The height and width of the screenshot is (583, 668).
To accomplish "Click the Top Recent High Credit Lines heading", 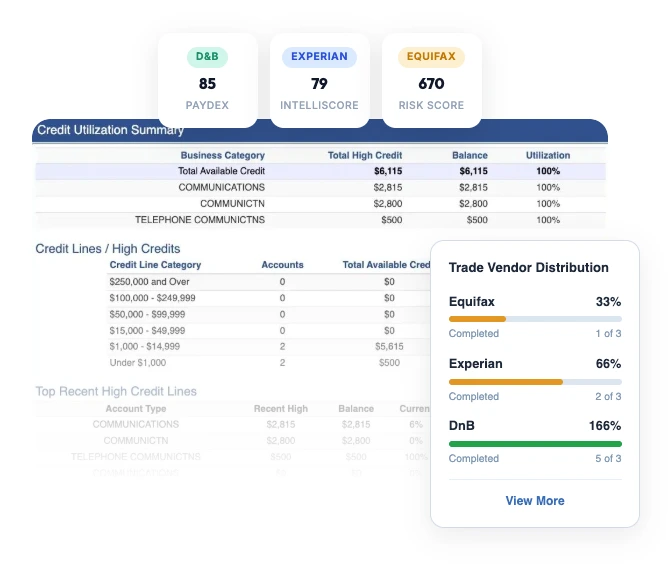I will tap(116, 391).
